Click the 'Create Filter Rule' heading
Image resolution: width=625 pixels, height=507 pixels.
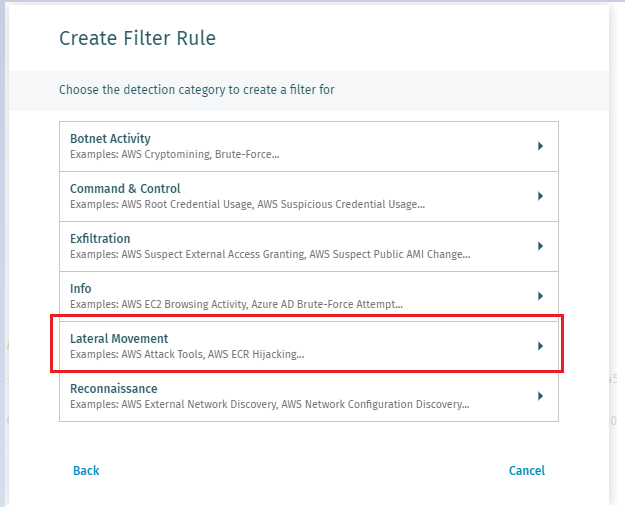(138, 38)
